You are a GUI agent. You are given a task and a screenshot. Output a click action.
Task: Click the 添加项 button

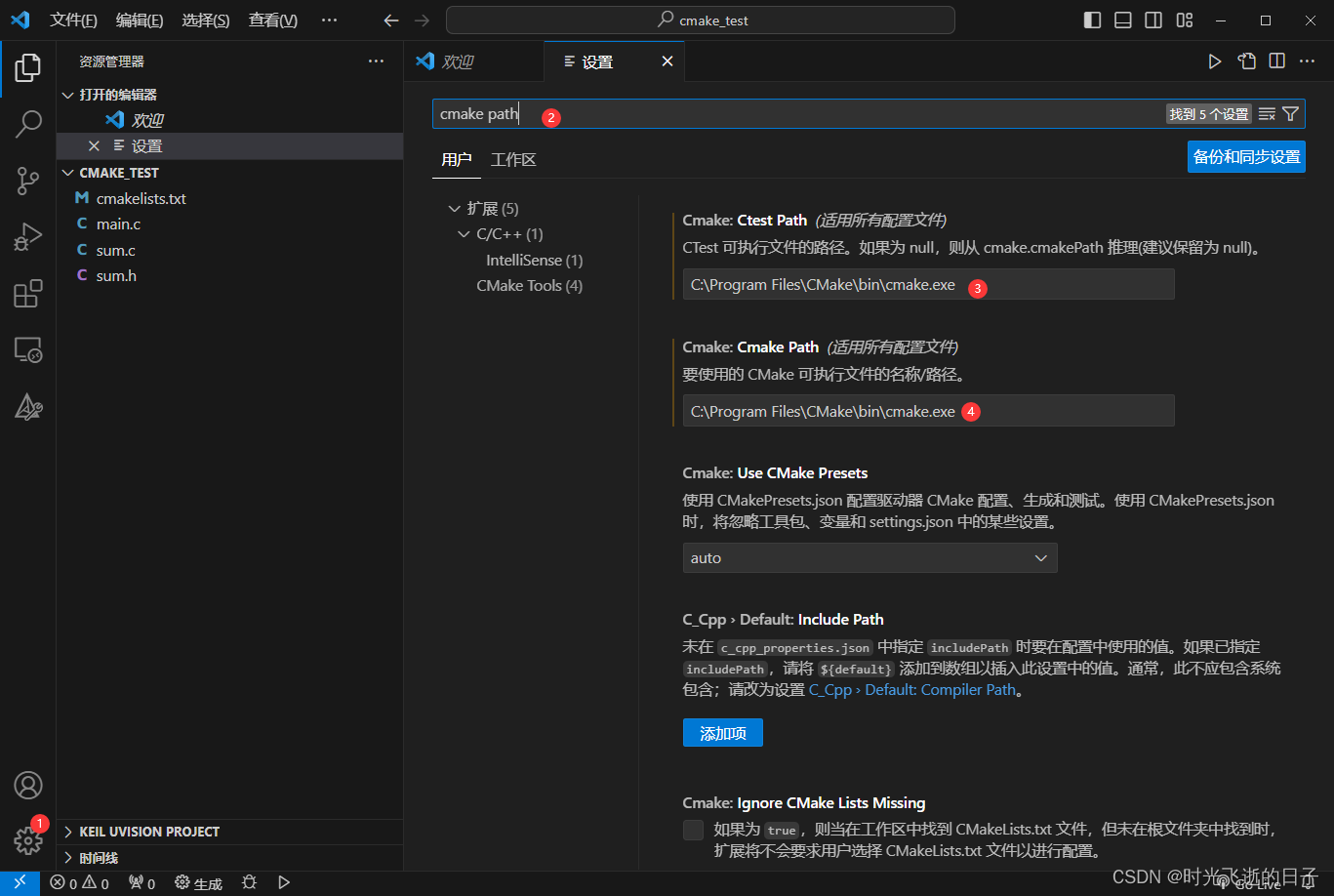[x=723, y=733]
